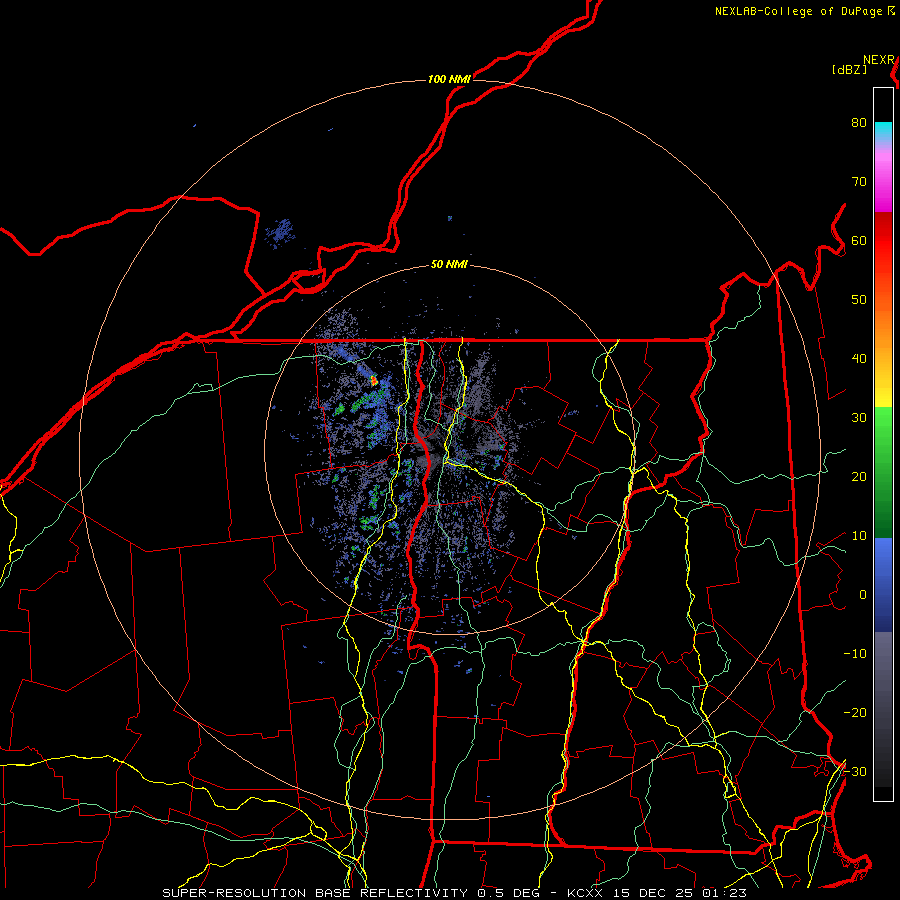
Task: Click the SUPER-RESOLUTION BASE REFLECTIVITY product title
Action: click(x=315, y=893)
